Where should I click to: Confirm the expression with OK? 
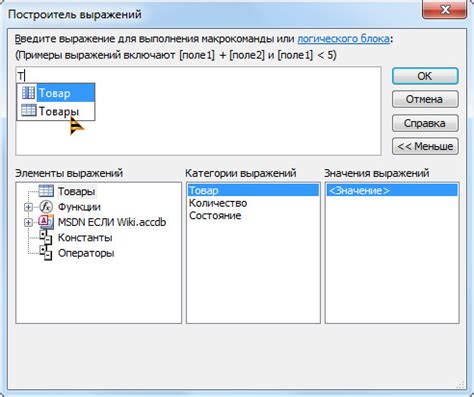click(x=425, y=76)
